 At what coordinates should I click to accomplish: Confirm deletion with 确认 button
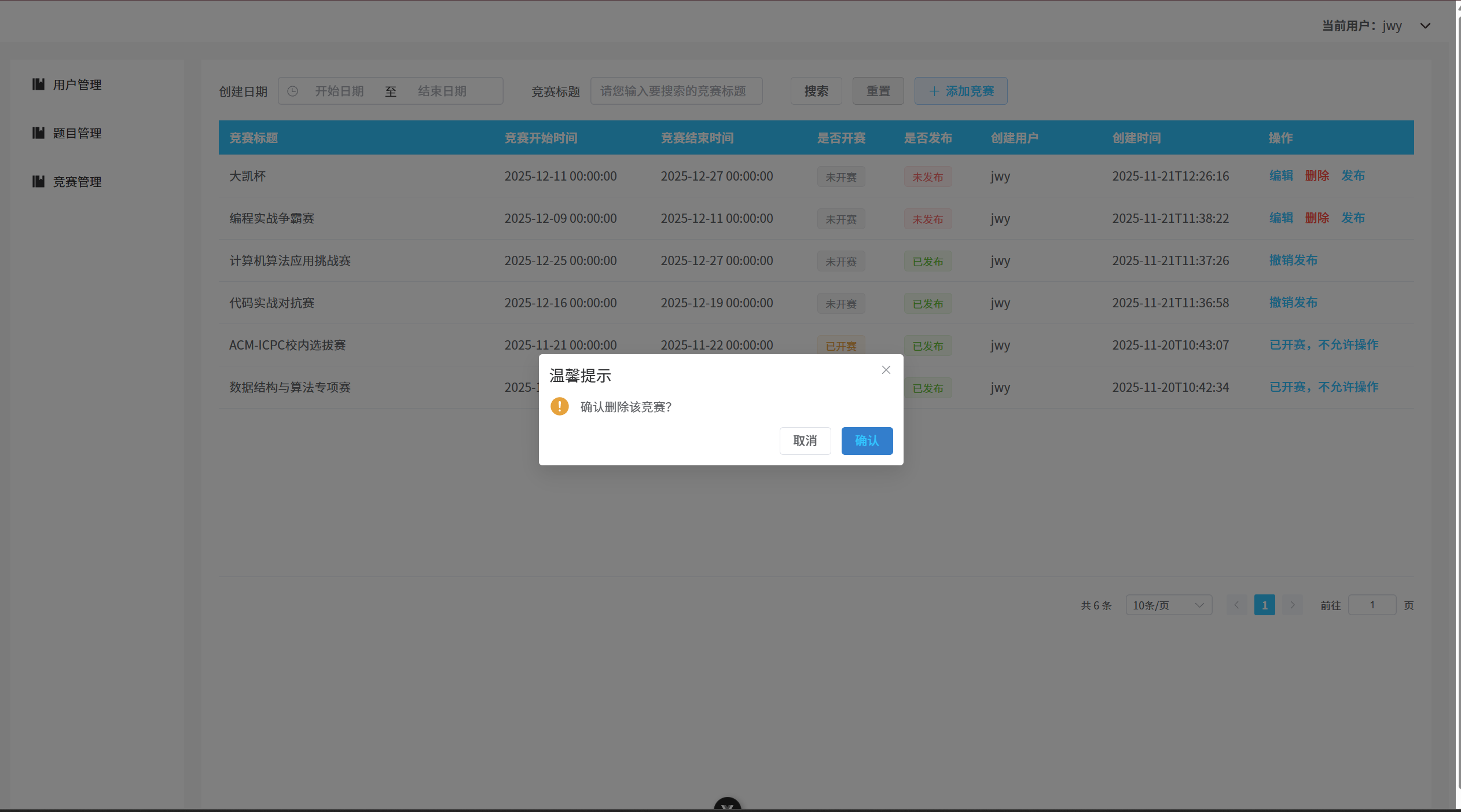coord(867,441)
